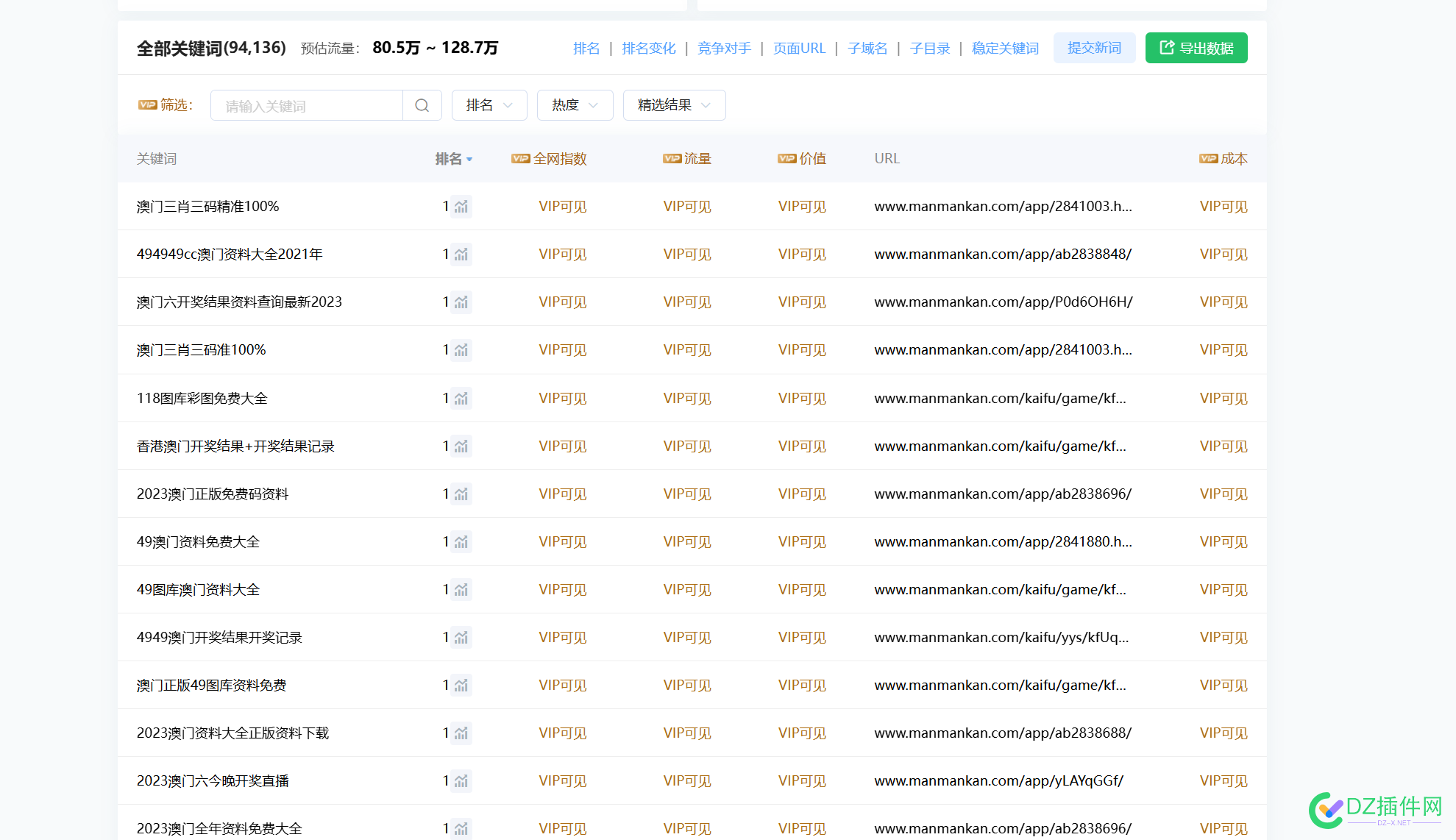Viewport: 1456px width, 840px height.
Task: Click the 预估流量 value 80.5万 ~ 128.7万
Action: pos(436,48)
